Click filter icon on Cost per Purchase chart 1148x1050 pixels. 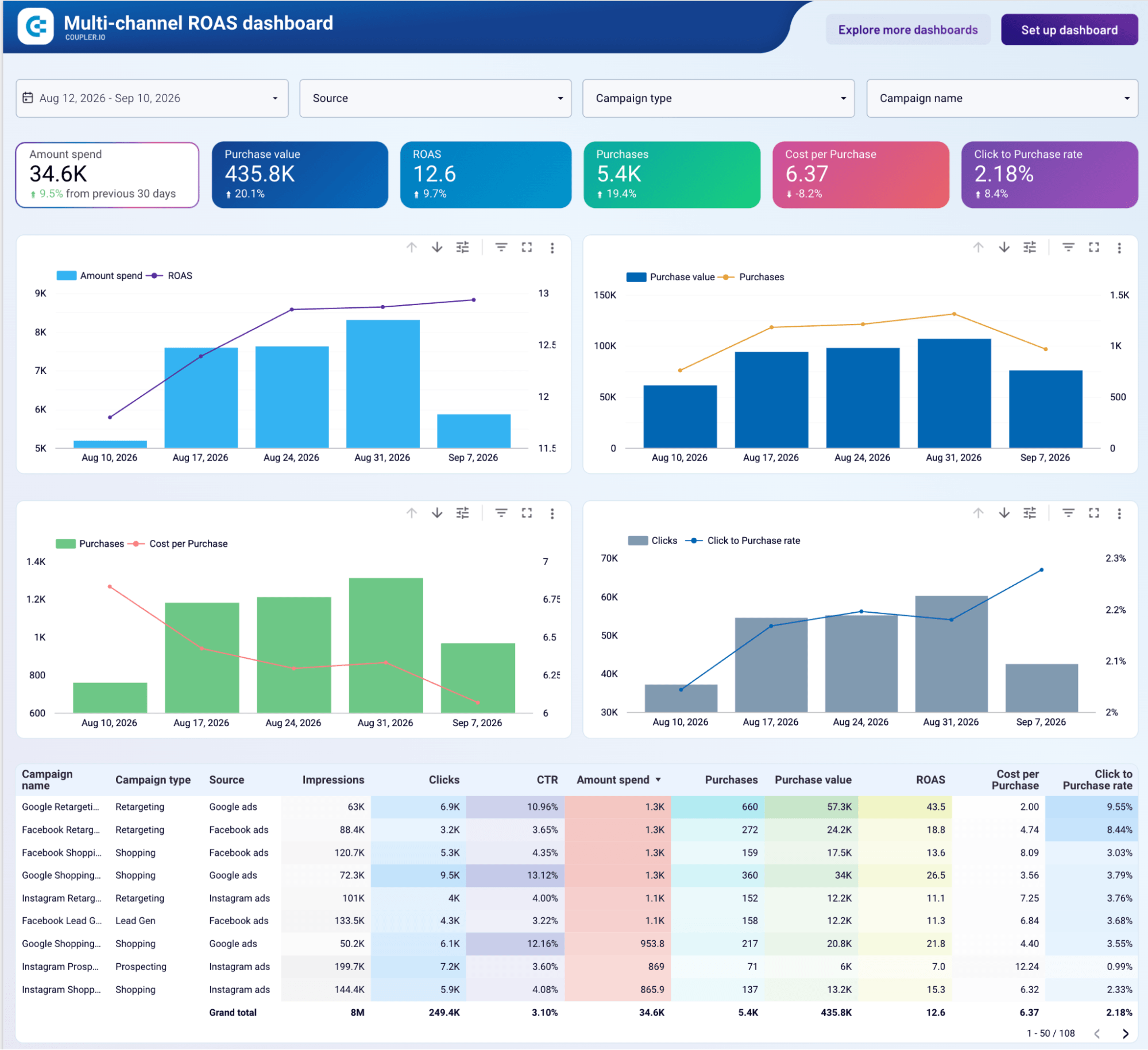(501, 513)
